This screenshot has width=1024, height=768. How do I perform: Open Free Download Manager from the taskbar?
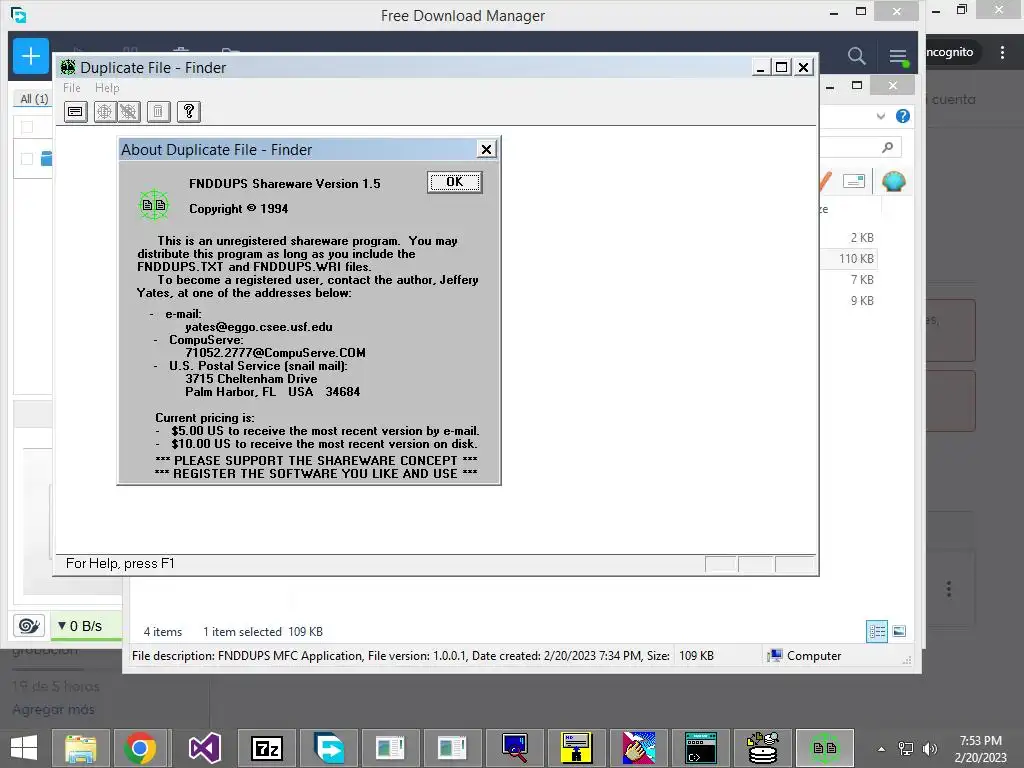point(329,748)
